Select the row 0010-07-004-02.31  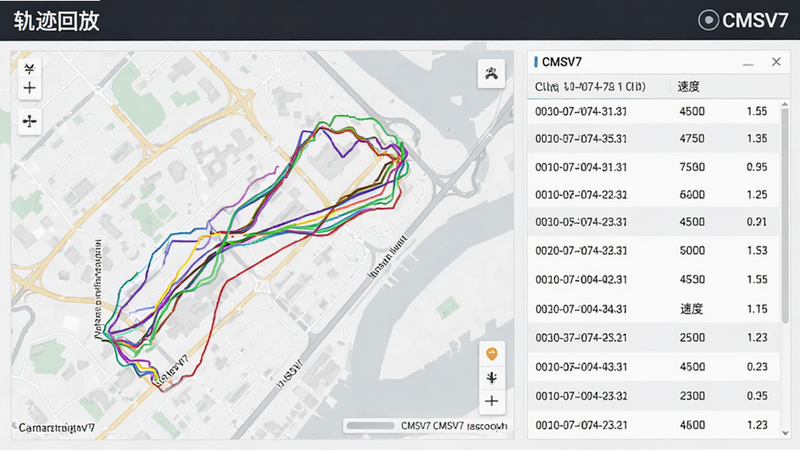pyautogui.click(x=654, y=279)
